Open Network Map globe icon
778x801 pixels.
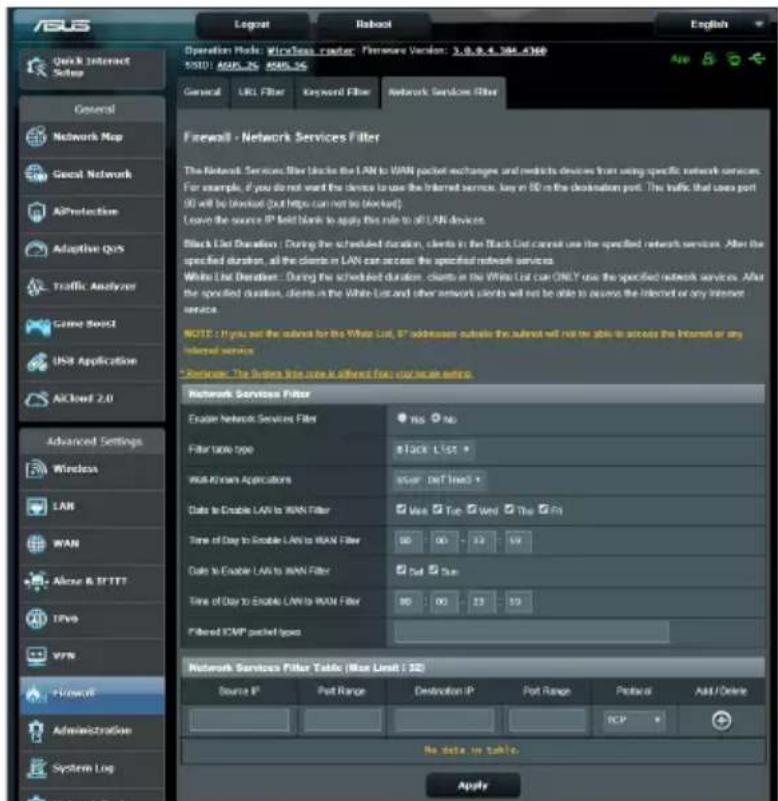pos(36,137)
